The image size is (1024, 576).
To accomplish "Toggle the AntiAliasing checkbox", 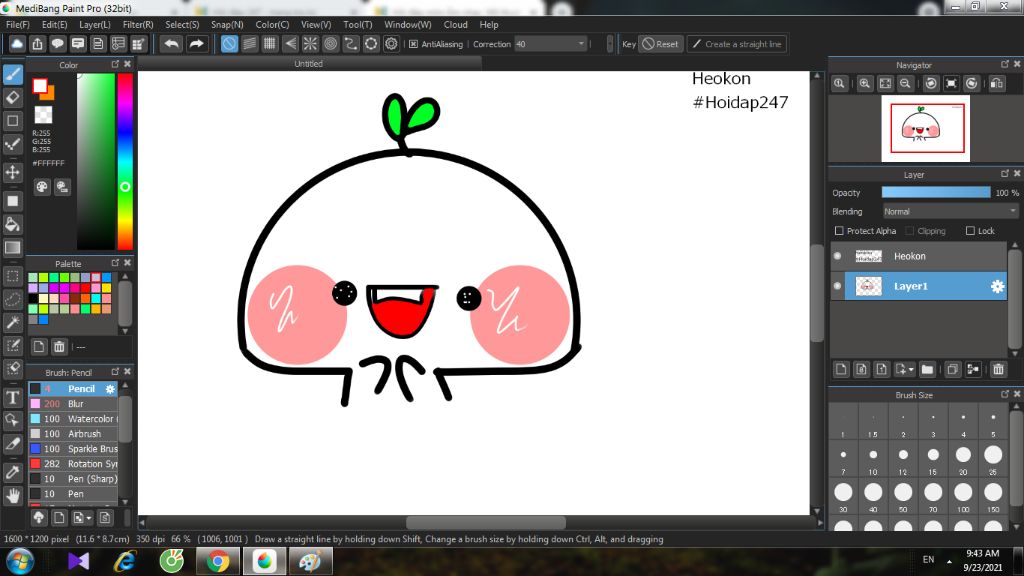I will point(413,44).
